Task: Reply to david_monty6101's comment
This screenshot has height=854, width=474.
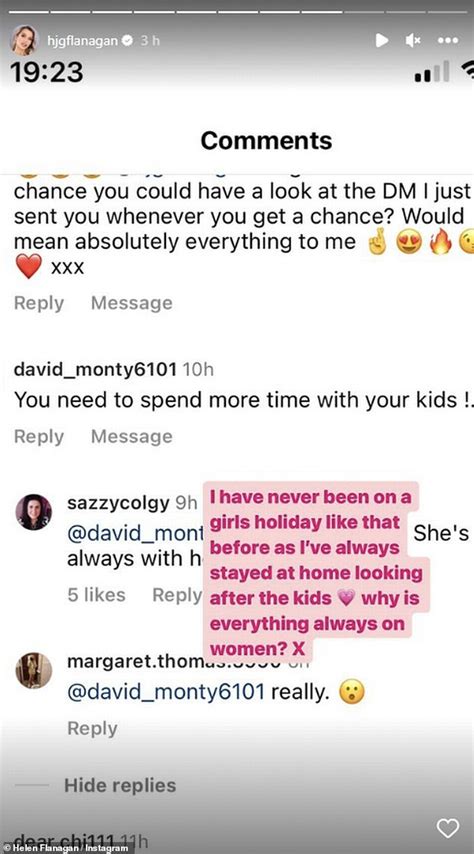Action: pyautogui.click(x=39, y=436)
